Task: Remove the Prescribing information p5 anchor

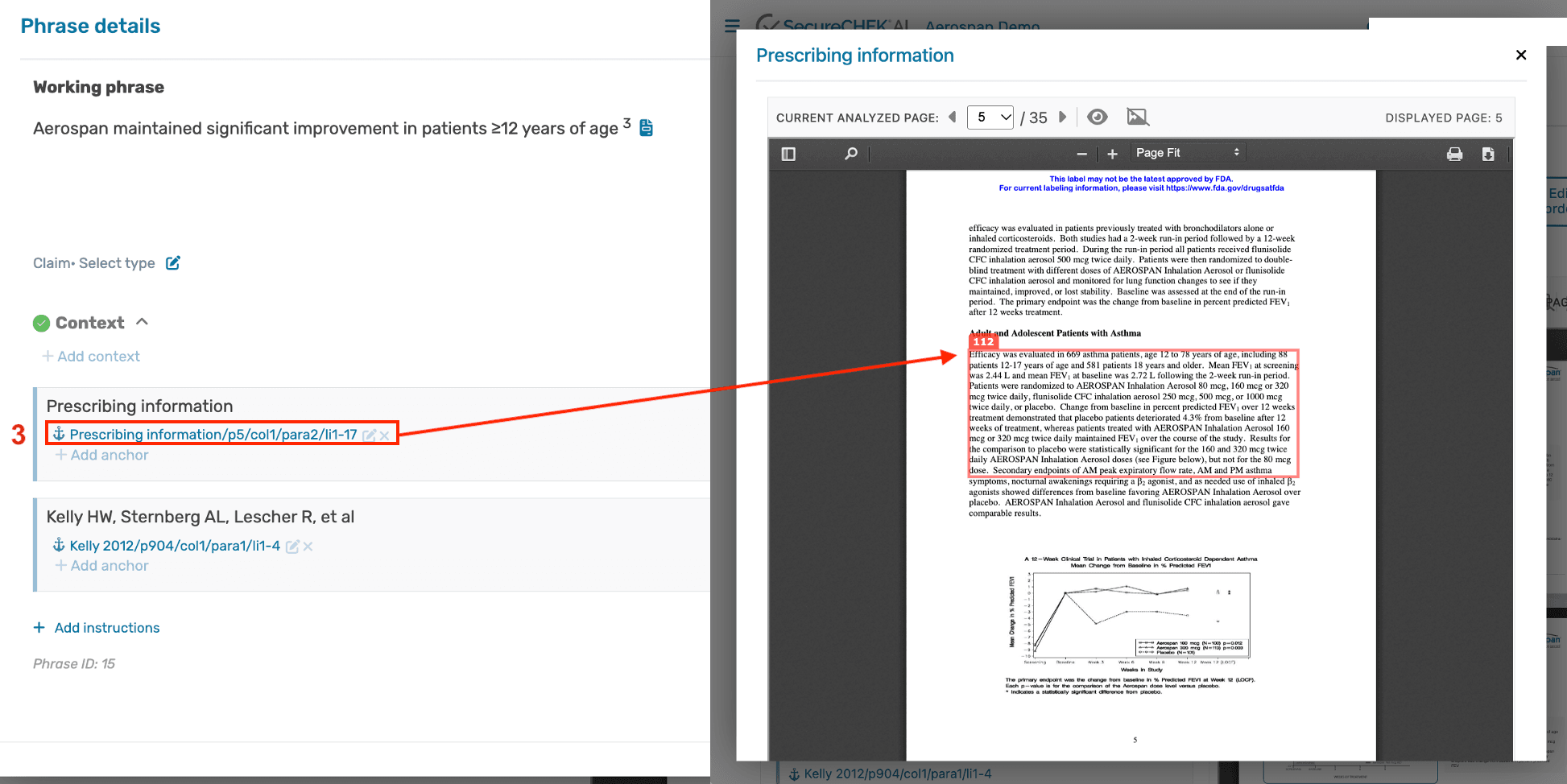Action: 385,435
